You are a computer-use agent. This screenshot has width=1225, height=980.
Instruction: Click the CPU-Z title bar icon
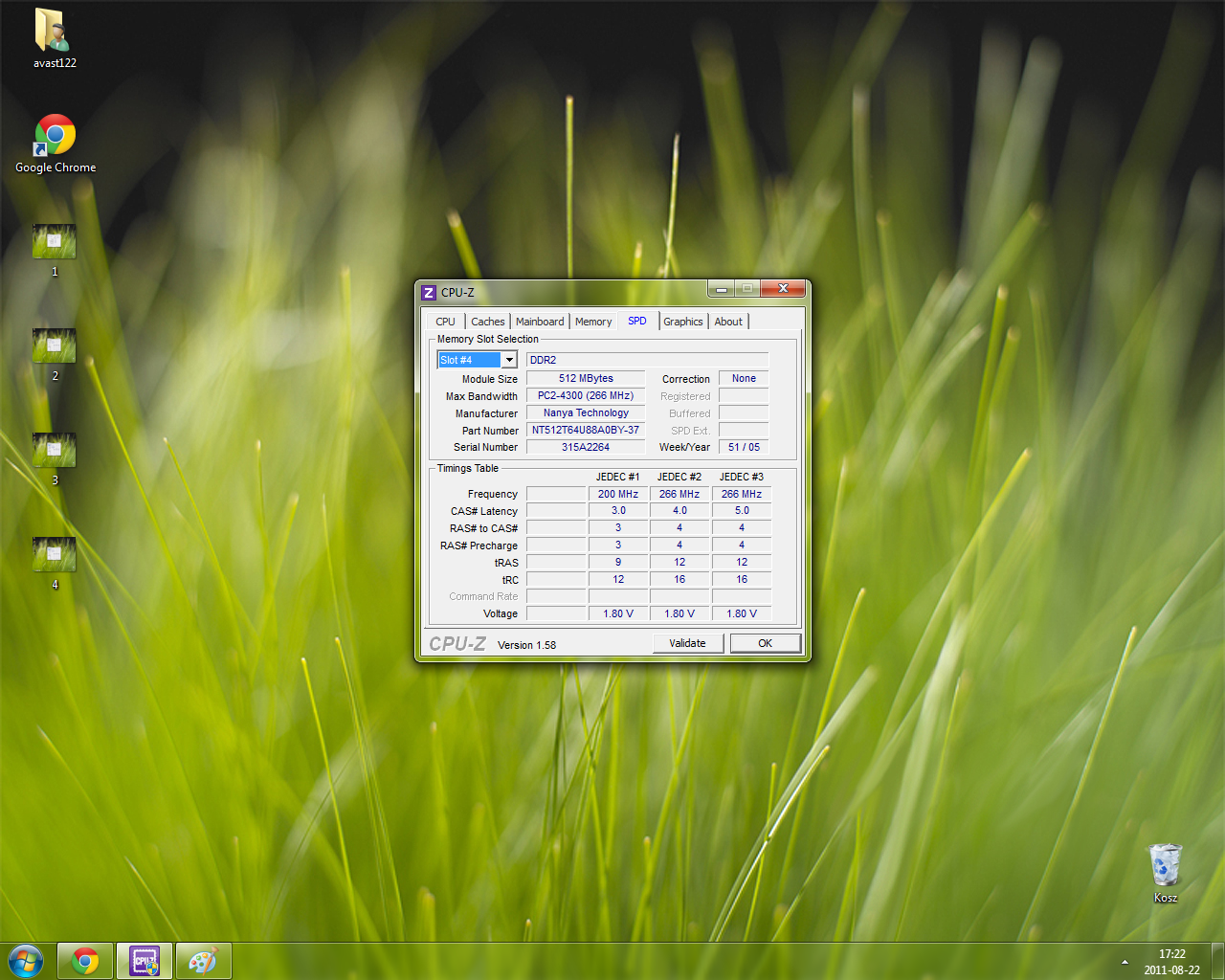(x=429, y=293)
